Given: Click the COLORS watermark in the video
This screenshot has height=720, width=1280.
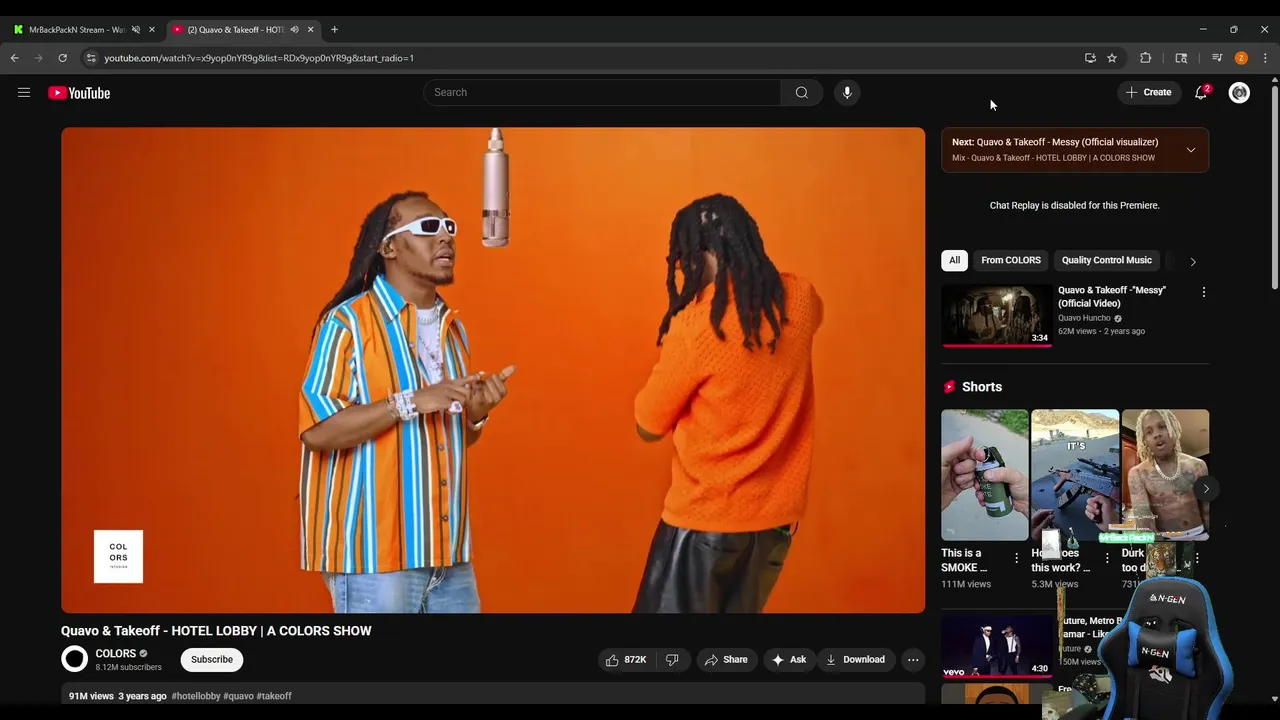Looking at the screenshot, I should (x=118, y=557).
